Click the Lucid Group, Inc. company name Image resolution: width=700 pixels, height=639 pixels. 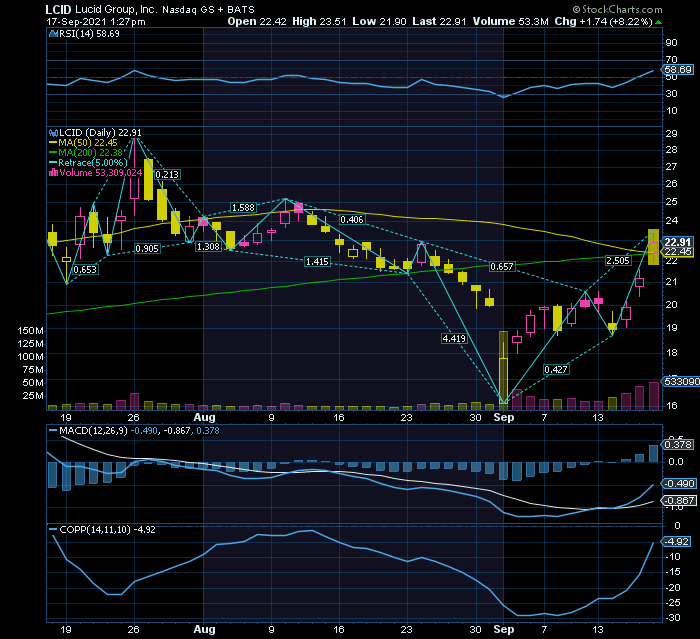point(116,9)
